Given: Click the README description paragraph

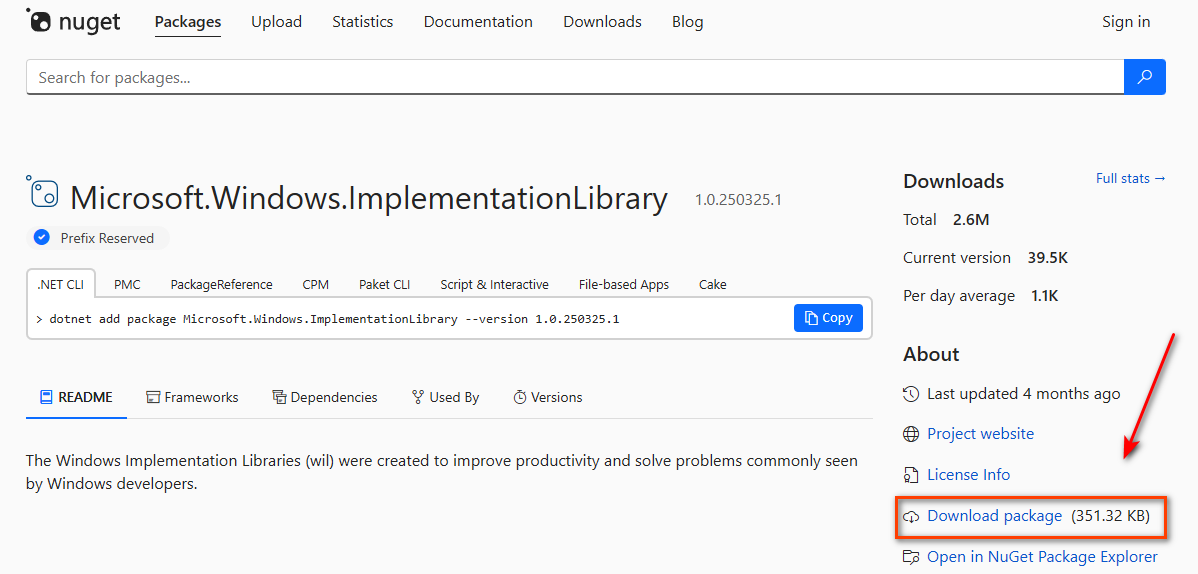Looking at the screenshot, I should (442, 472).
